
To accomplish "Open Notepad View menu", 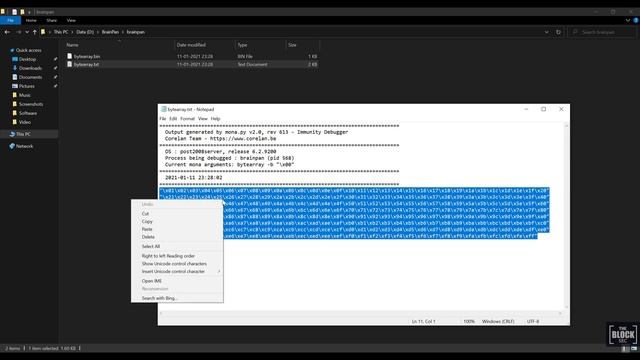I will click(202, 119).
